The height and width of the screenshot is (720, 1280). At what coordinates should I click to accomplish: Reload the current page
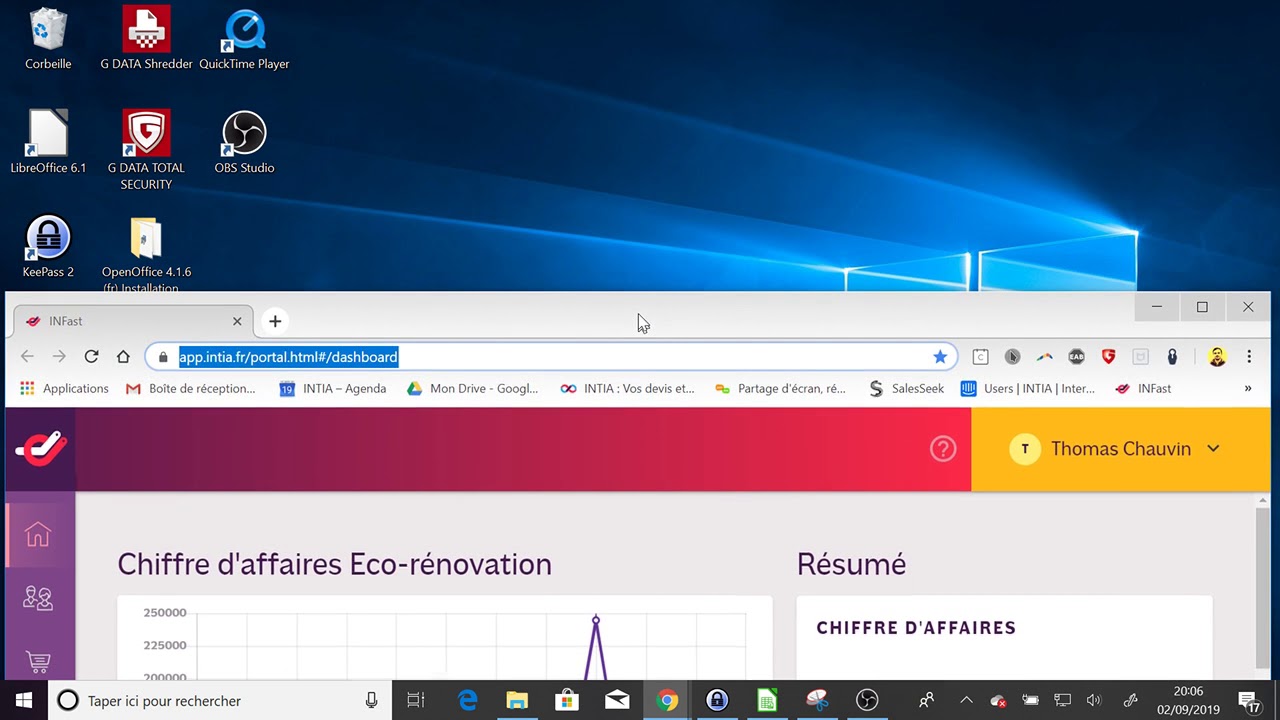[91, 356]
